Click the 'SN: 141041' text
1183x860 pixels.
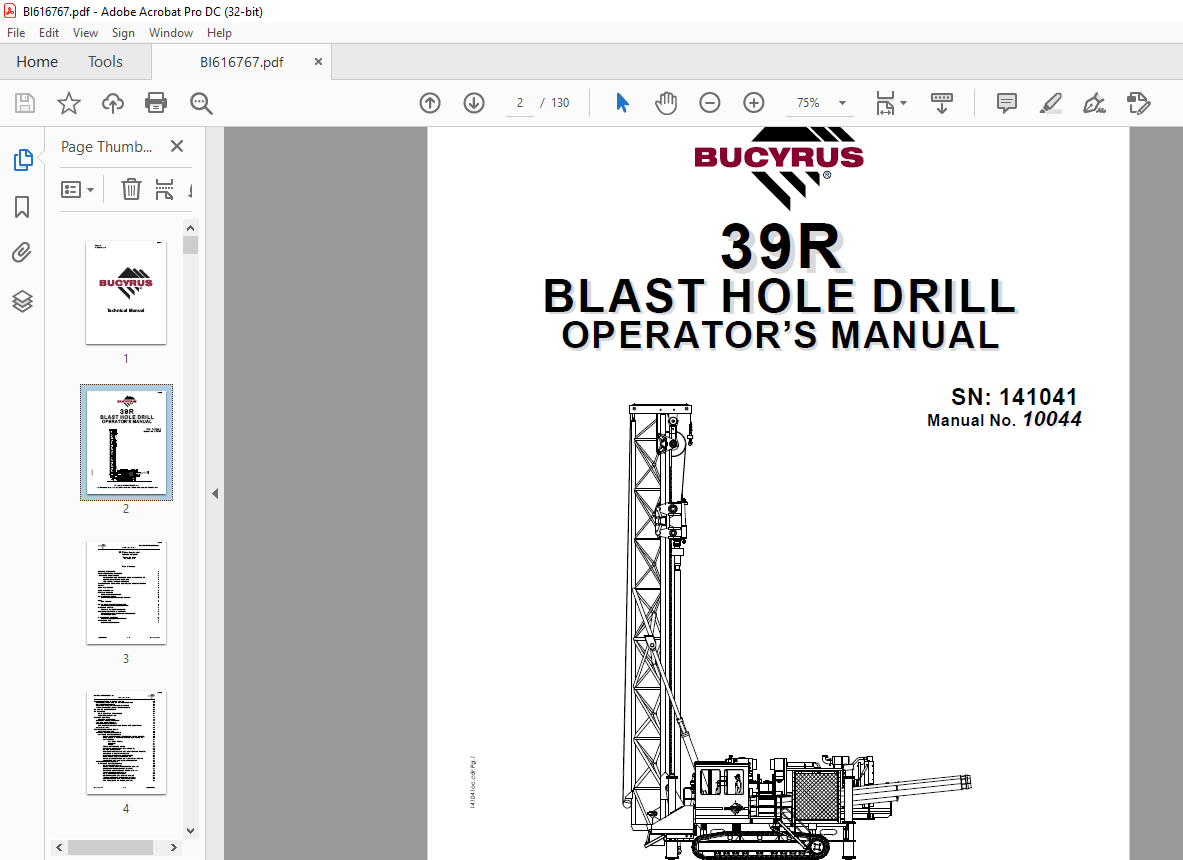[x=1014, y=397]
